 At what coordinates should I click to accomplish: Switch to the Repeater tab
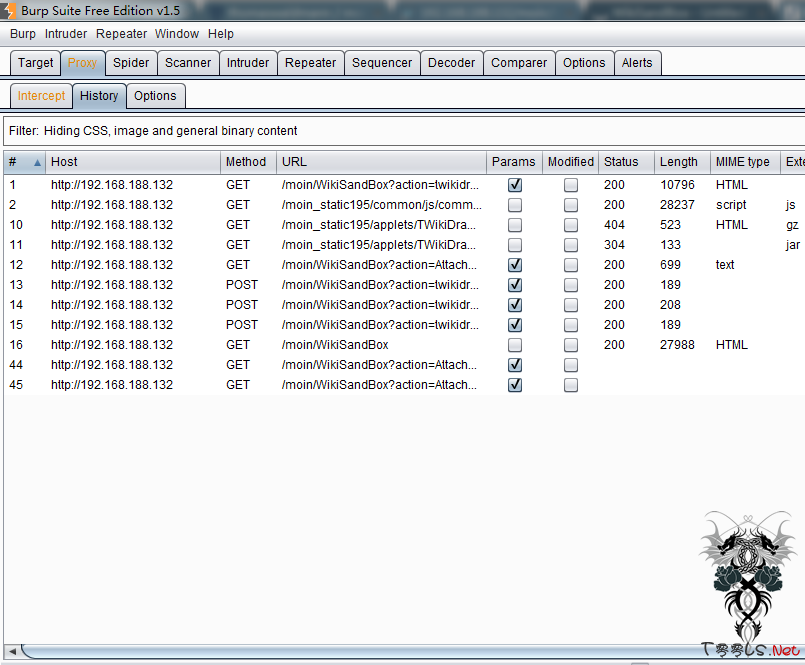tap(311, 63)
